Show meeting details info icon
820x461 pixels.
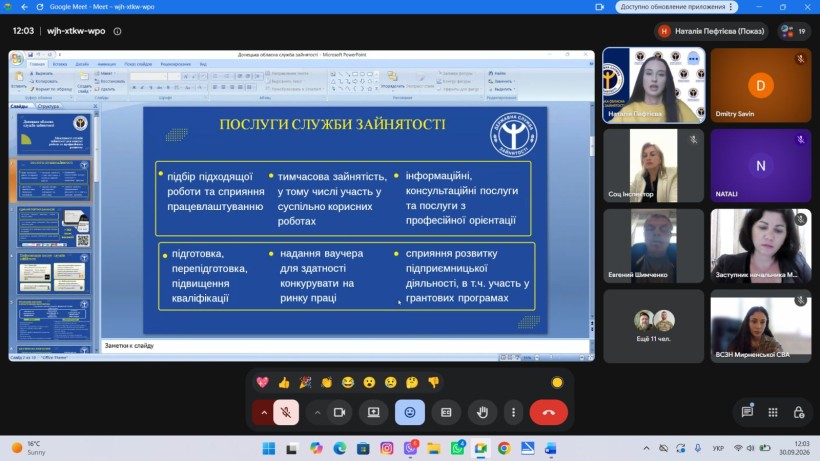click(x=118, y=31)
